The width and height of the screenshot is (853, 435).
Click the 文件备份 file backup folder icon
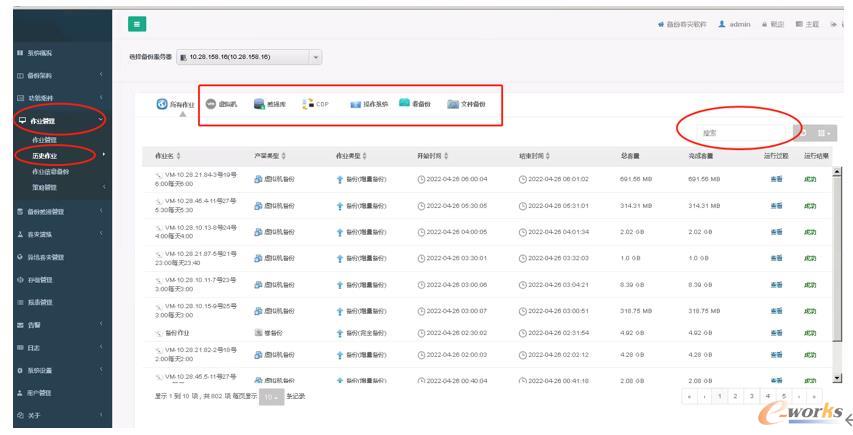pos(453,104)
